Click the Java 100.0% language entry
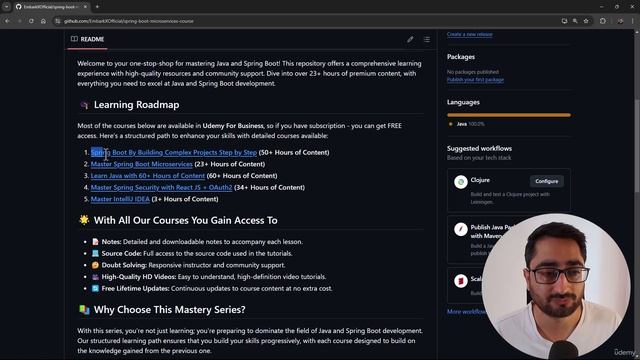The image size is (640, 360). [467, 124]
